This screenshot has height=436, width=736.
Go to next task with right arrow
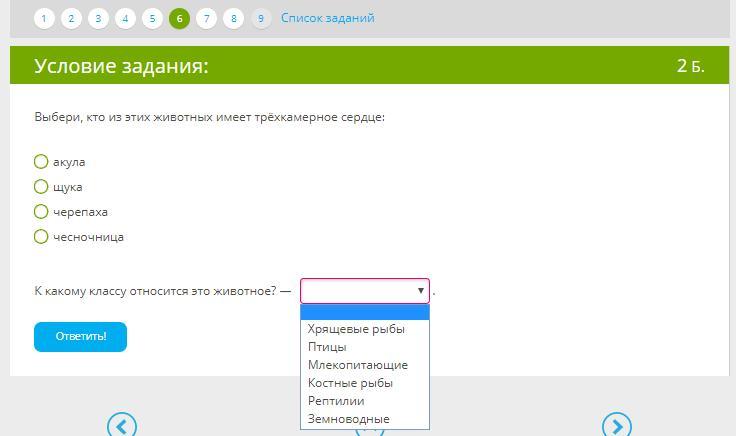point(617,426)
